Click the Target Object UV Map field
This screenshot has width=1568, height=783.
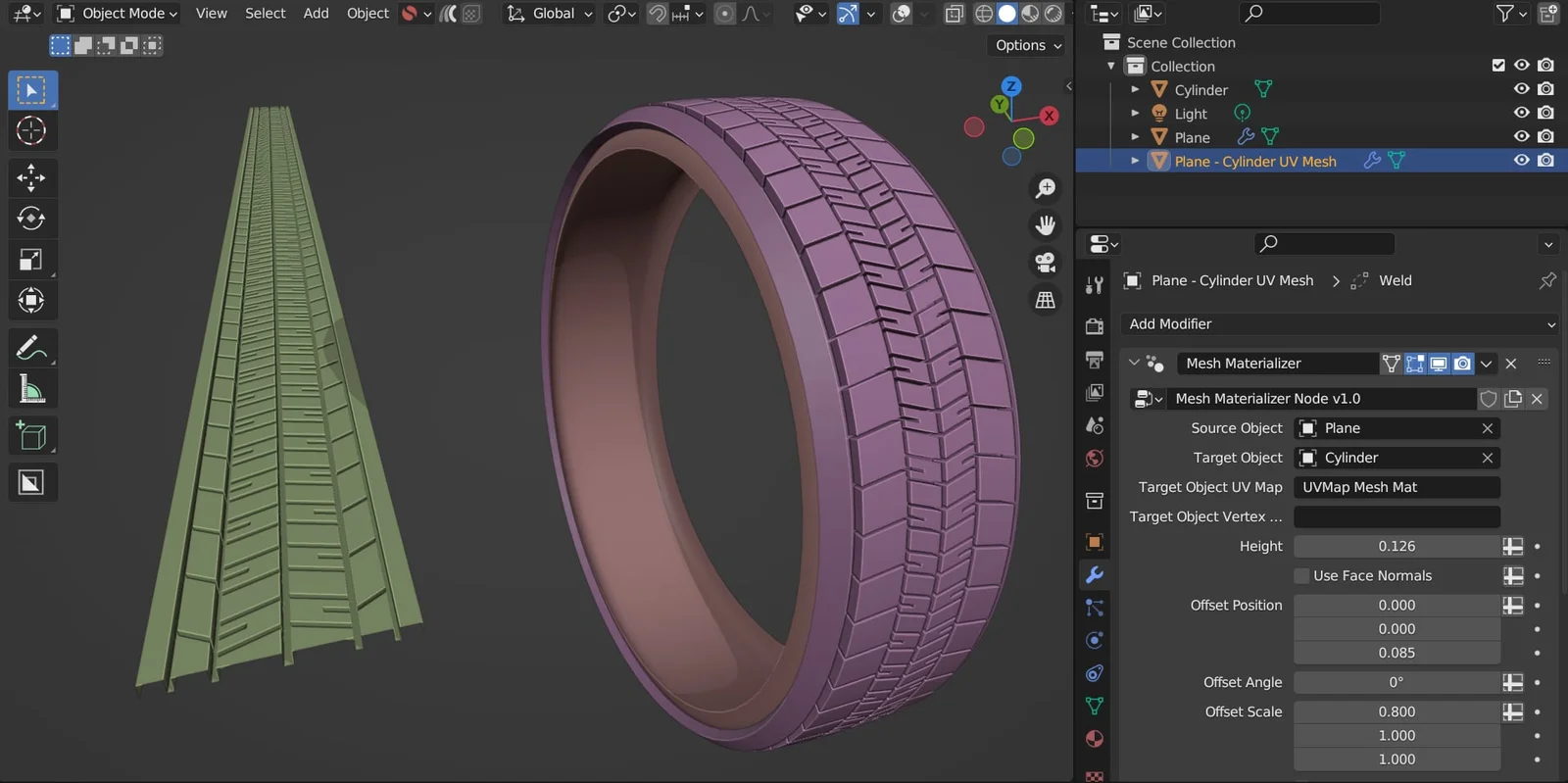(x=1396, y=487)
